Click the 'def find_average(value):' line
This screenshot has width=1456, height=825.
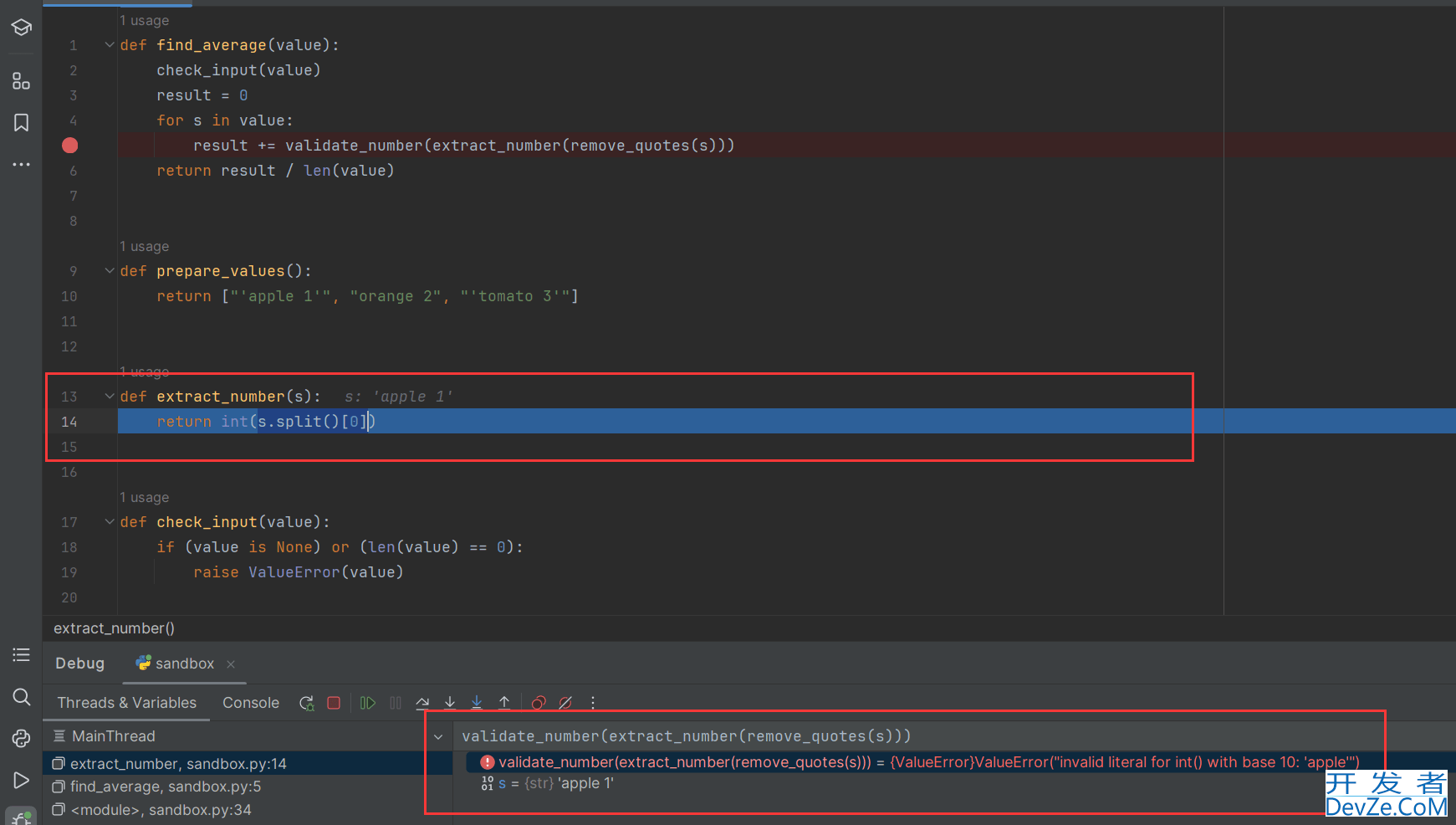(x=229, y=45)
